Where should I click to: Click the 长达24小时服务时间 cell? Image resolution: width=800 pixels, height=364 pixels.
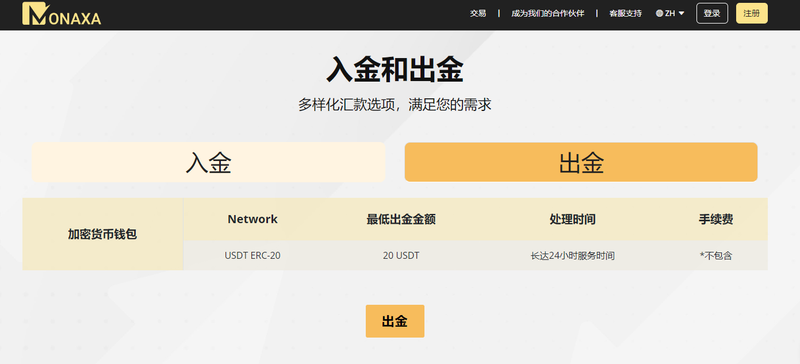(x=572, y=256)
